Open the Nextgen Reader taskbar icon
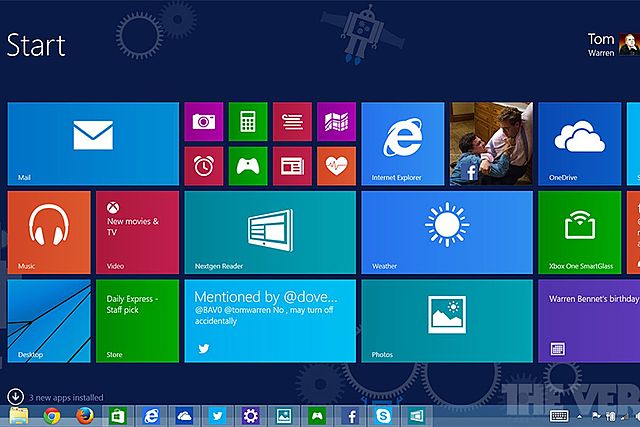 [x=416, y=416]
